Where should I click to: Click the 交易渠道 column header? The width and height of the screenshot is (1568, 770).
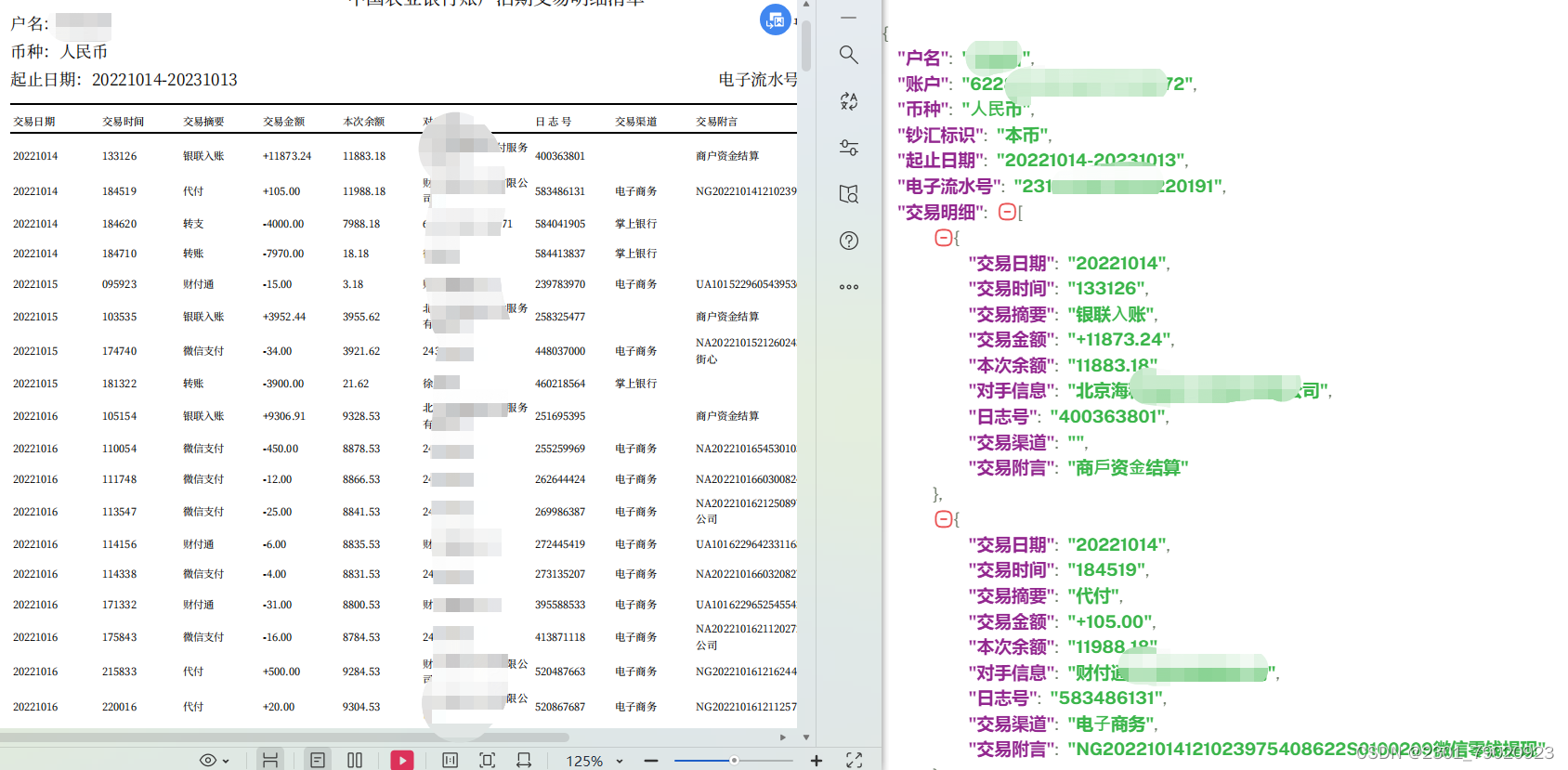636,122
